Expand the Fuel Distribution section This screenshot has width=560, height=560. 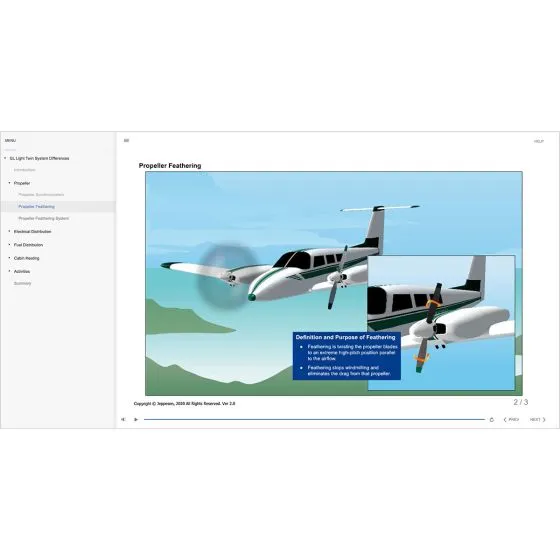coord(9,245)
